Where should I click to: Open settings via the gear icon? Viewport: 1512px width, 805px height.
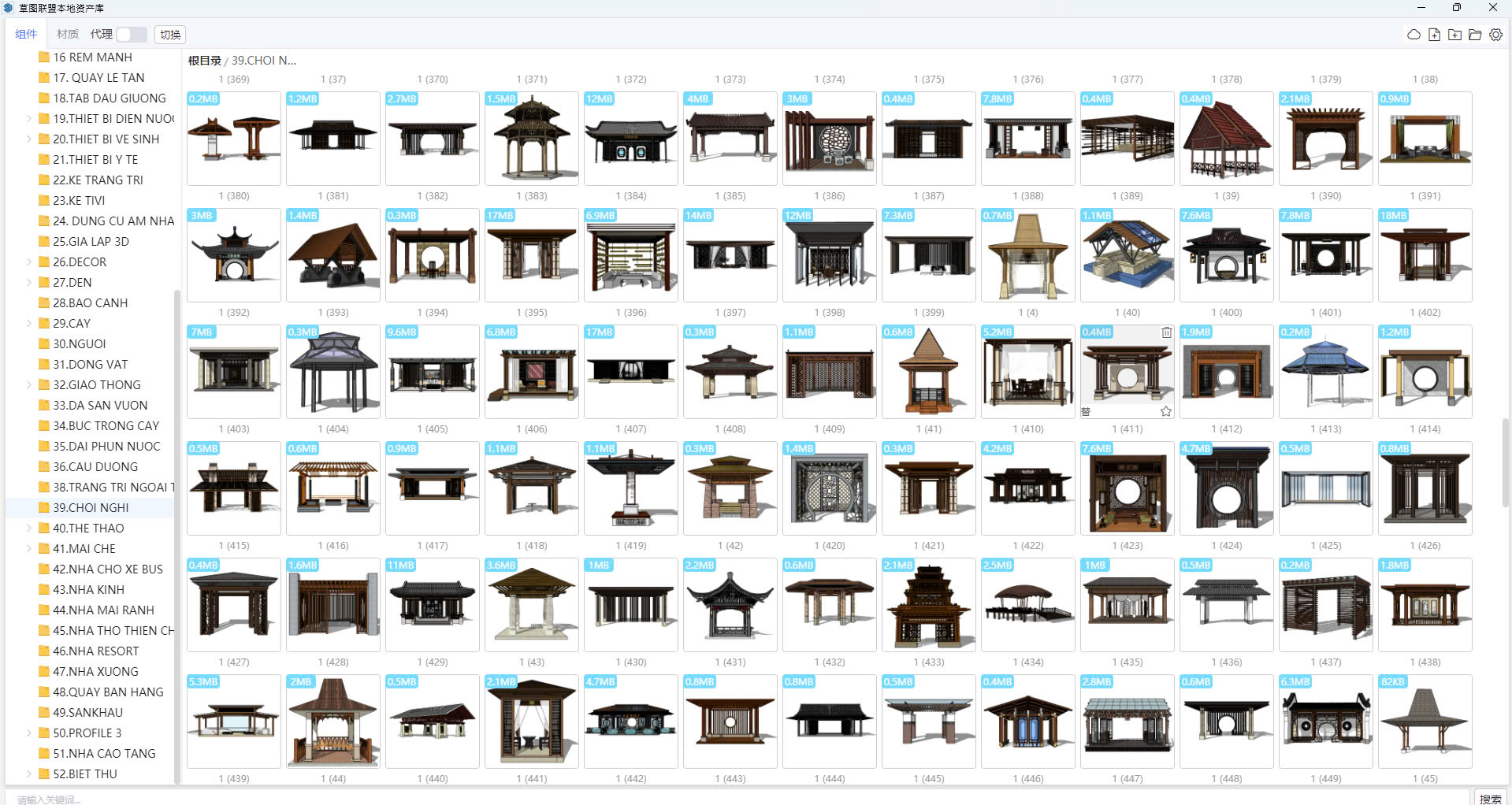tap(1495, 35)
